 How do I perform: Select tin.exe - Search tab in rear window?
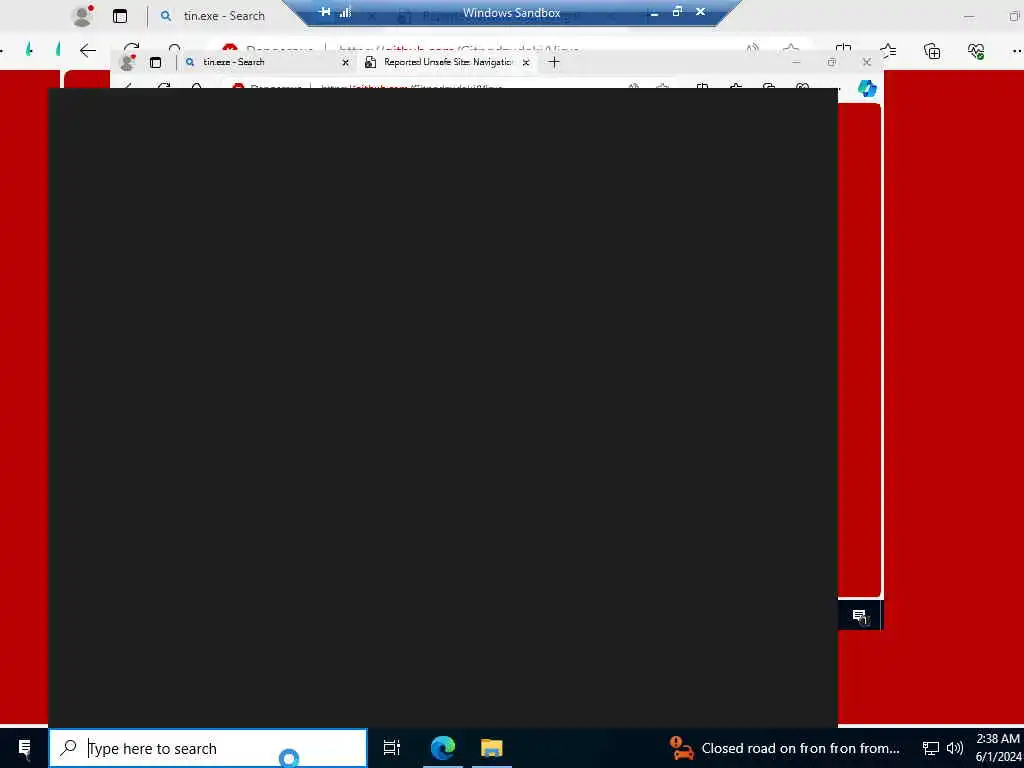(x=223, y=16)
